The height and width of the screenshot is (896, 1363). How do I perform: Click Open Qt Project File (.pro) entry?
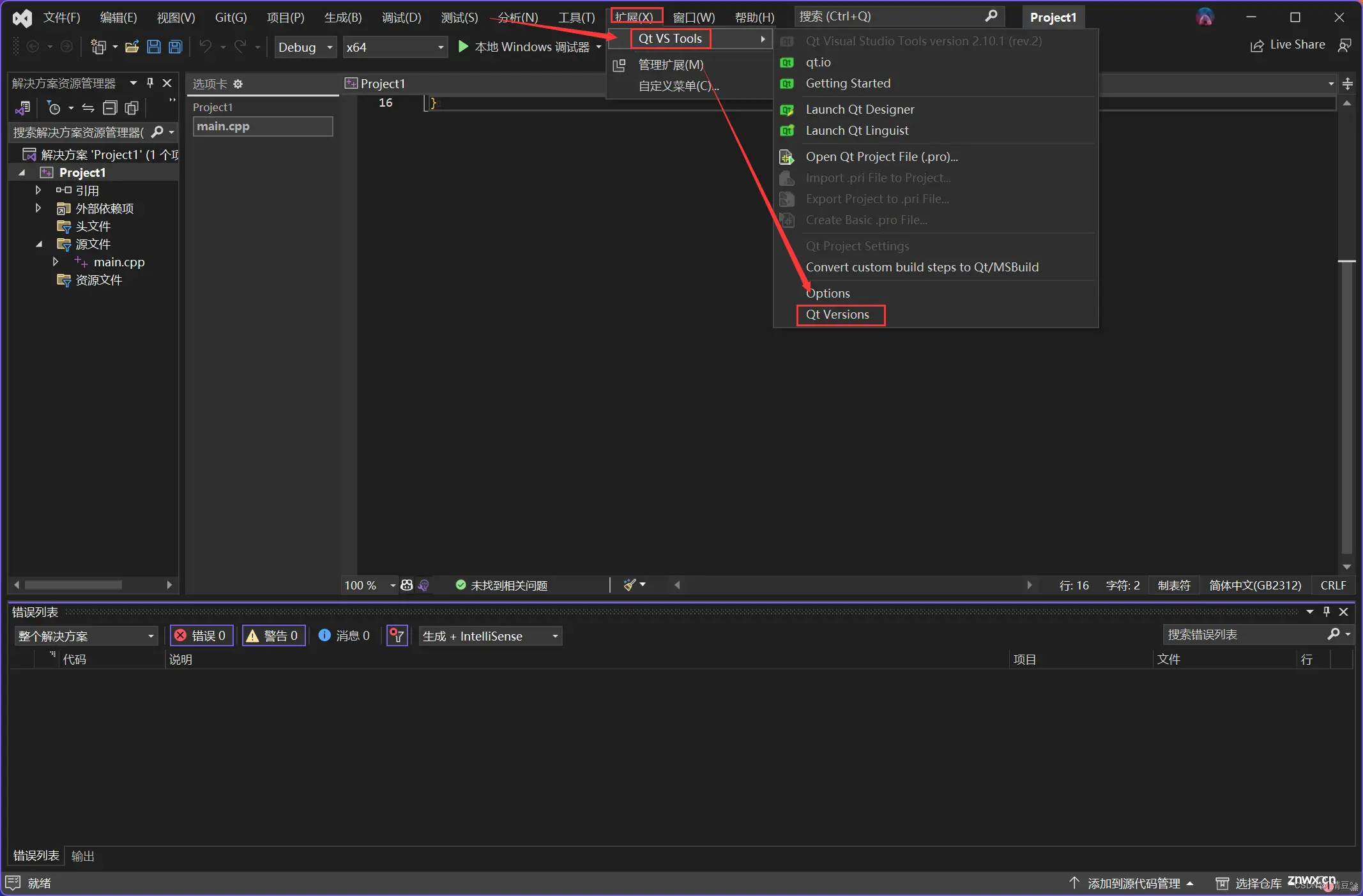pos(881,156)
